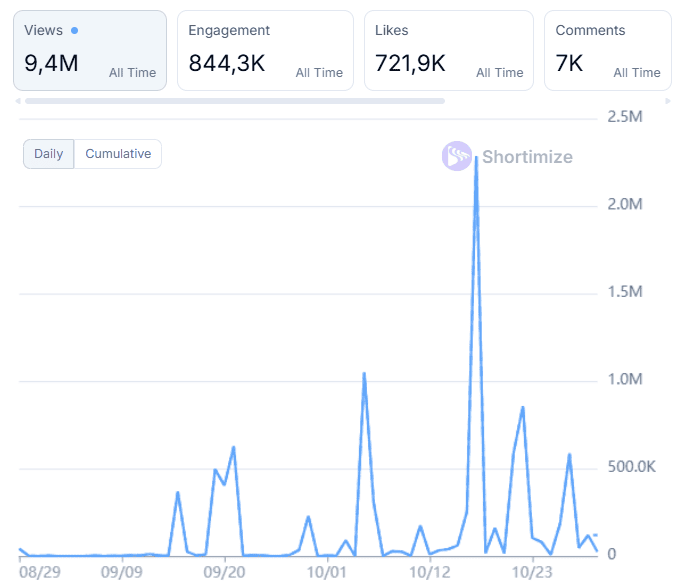
Task: Click the 10/12 date axis label
Action: coord(430,573)
